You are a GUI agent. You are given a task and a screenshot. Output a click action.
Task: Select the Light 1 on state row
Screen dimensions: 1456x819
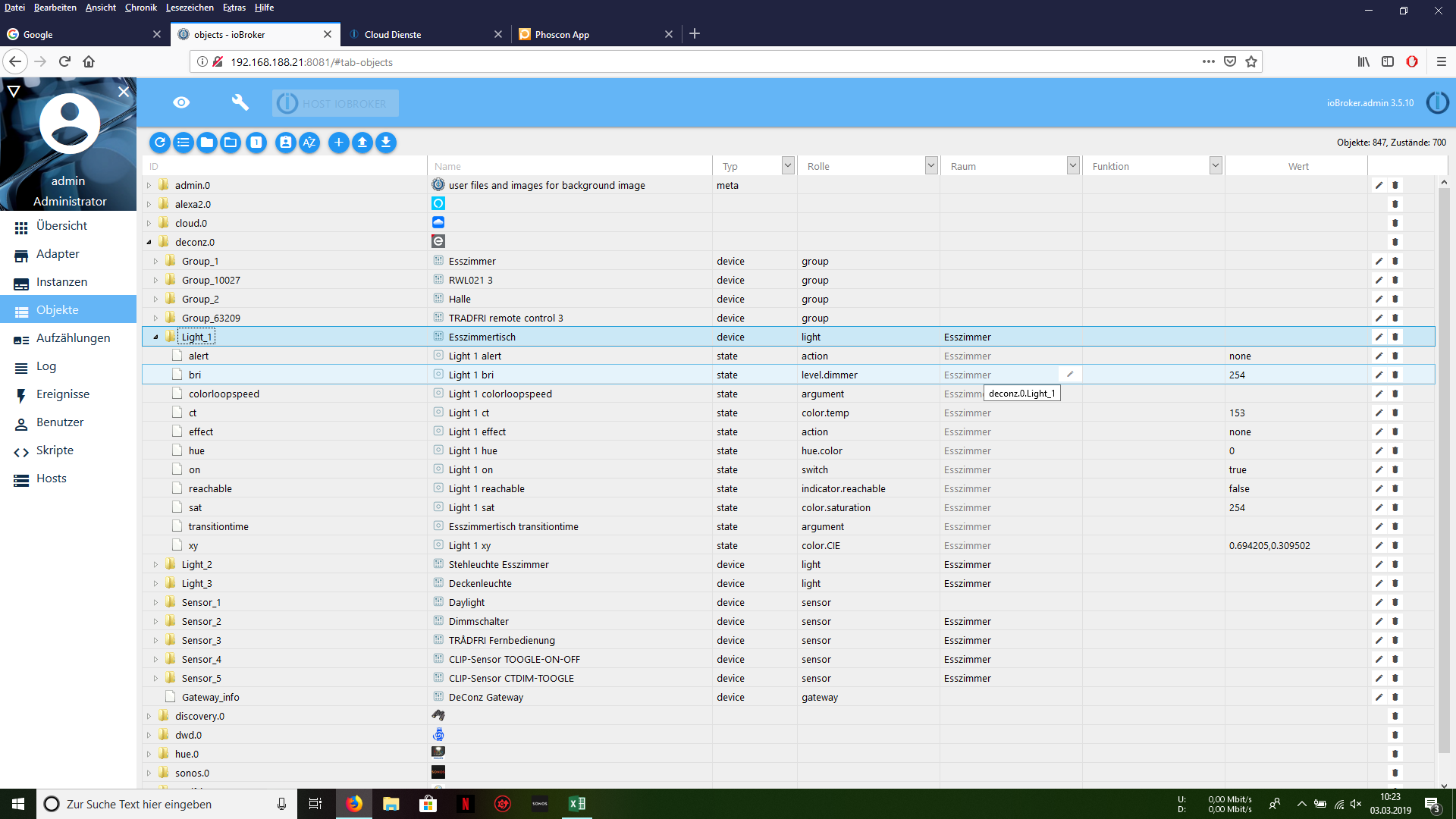click(789, 469)
